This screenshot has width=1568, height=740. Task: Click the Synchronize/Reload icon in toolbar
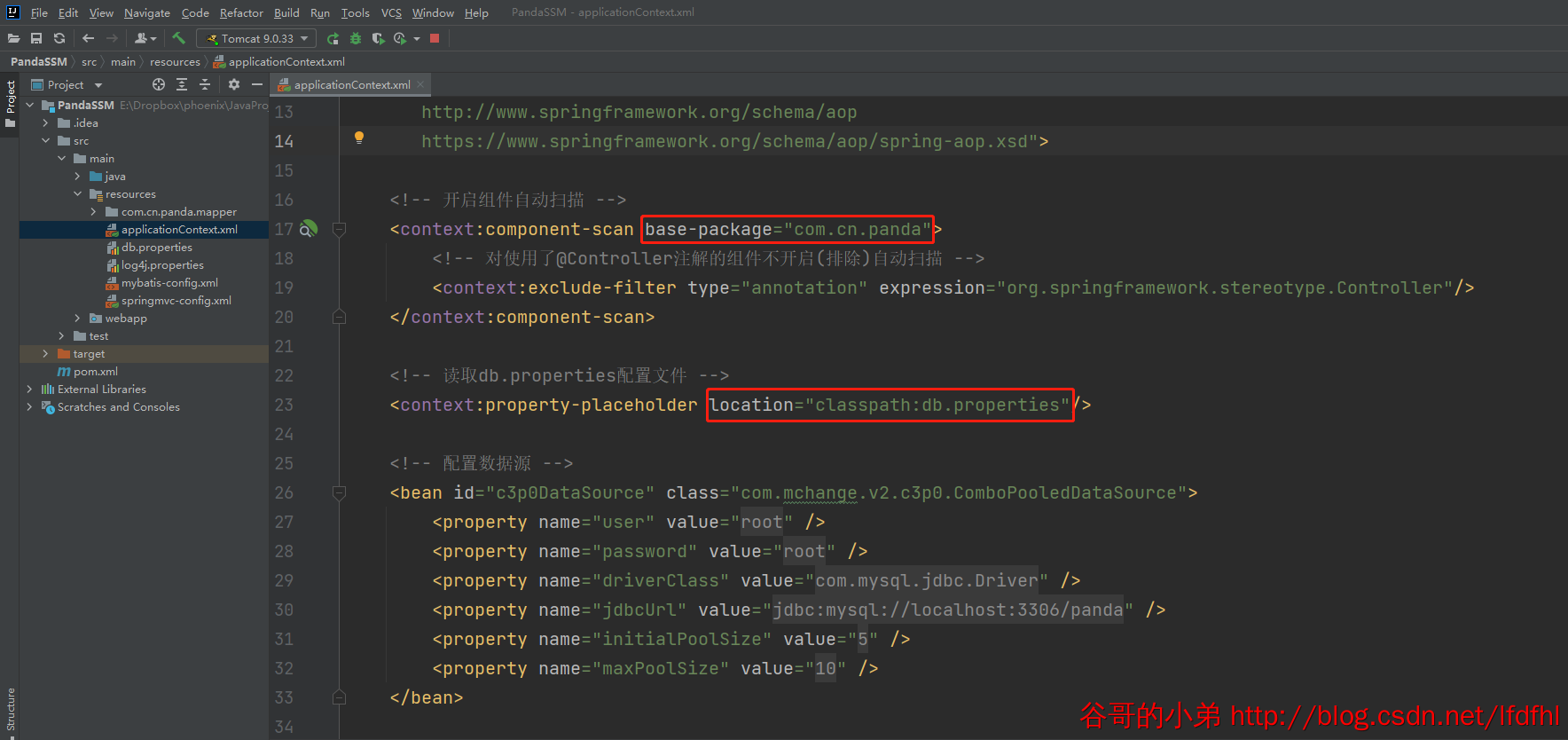click(59, 38)
